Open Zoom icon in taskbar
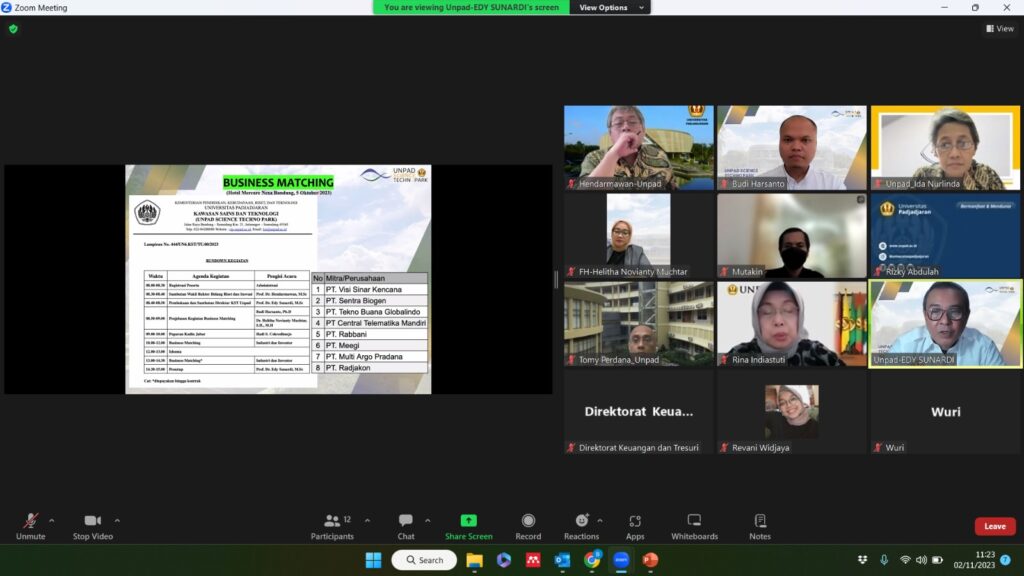The image size is (1024, 576). [621, 560]
